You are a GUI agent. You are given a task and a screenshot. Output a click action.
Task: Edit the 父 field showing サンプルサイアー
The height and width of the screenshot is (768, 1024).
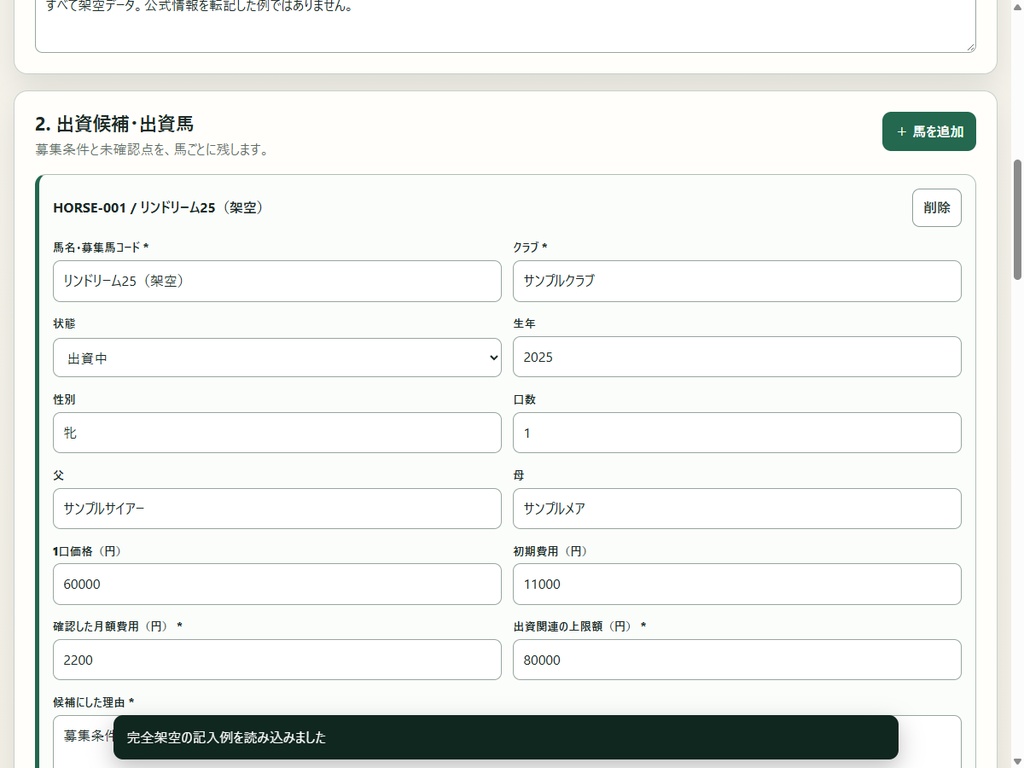[277, 508]
